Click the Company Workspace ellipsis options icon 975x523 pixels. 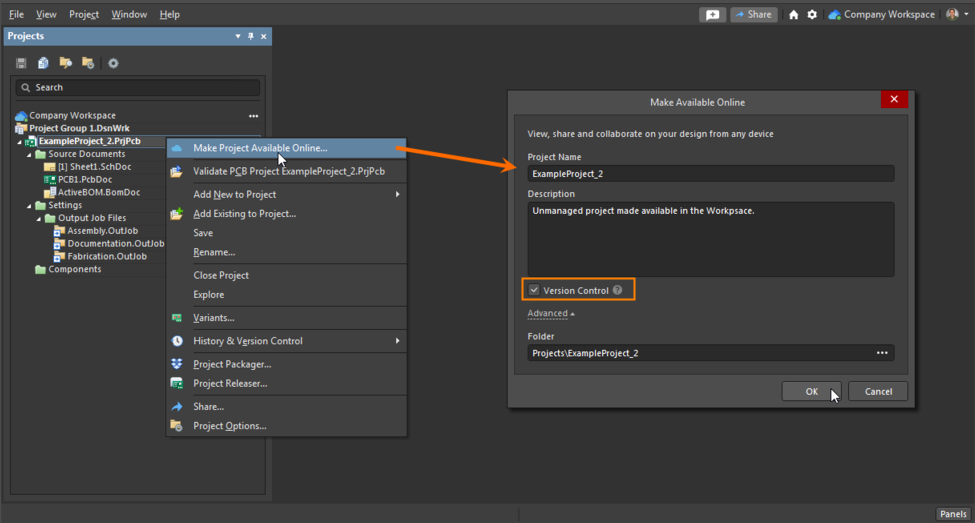click(x=253, y=116)
